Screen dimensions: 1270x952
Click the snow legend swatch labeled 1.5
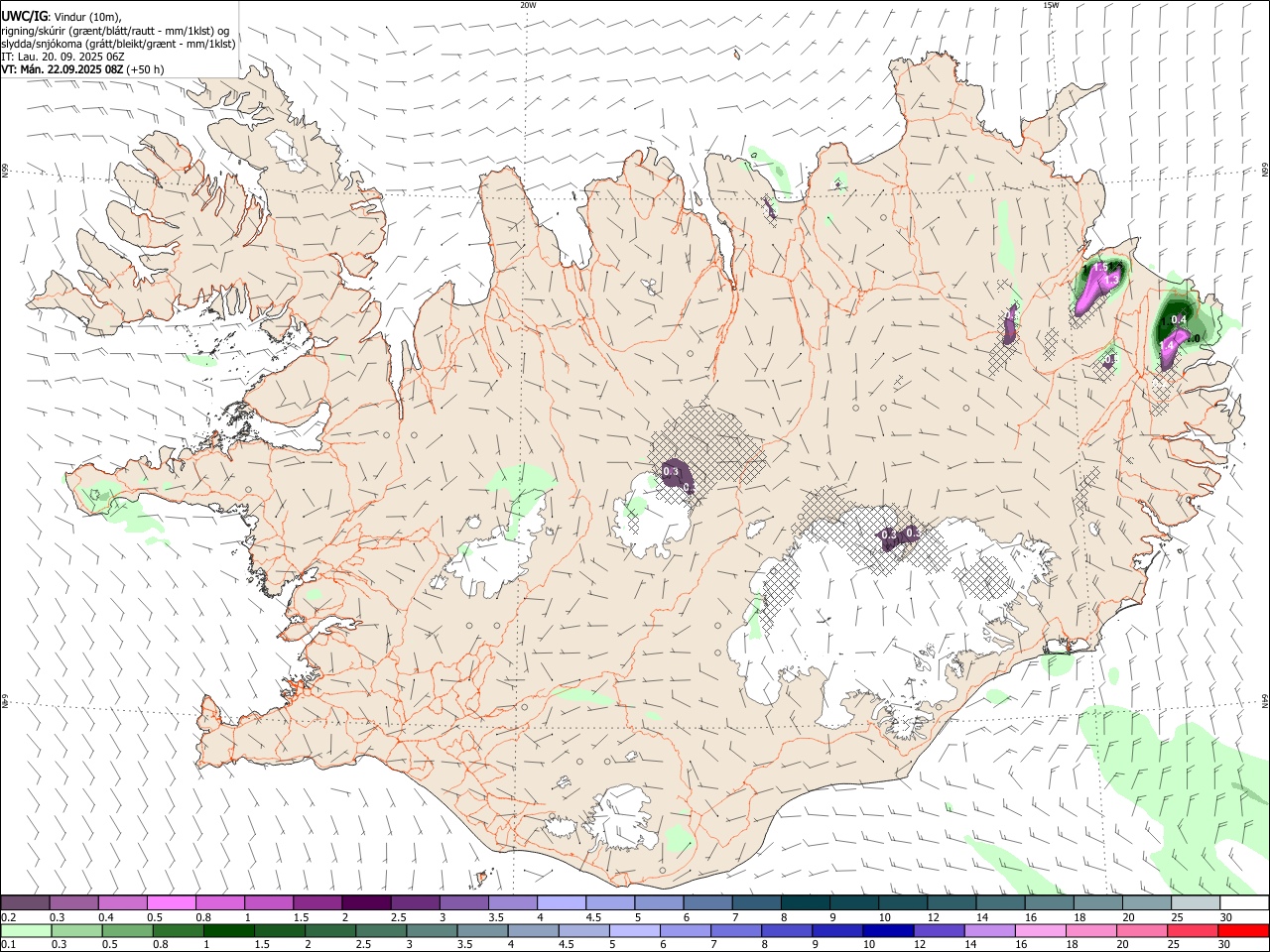click(x=317, y=902)
